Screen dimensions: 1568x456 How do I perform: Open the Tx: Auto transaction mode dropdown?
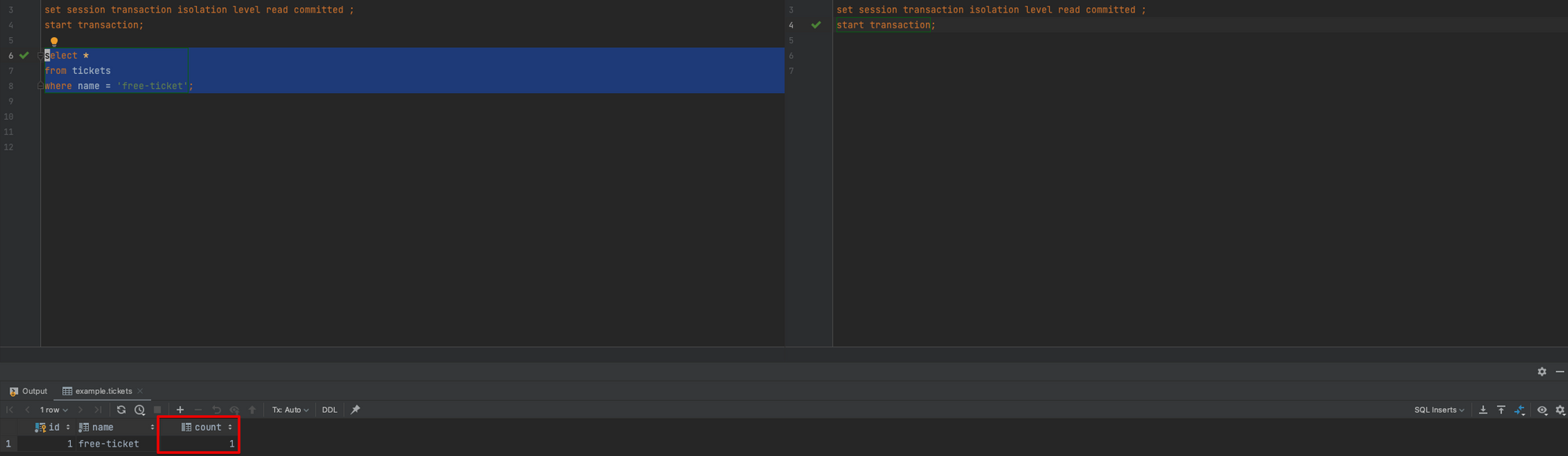(x=290, y=410)
